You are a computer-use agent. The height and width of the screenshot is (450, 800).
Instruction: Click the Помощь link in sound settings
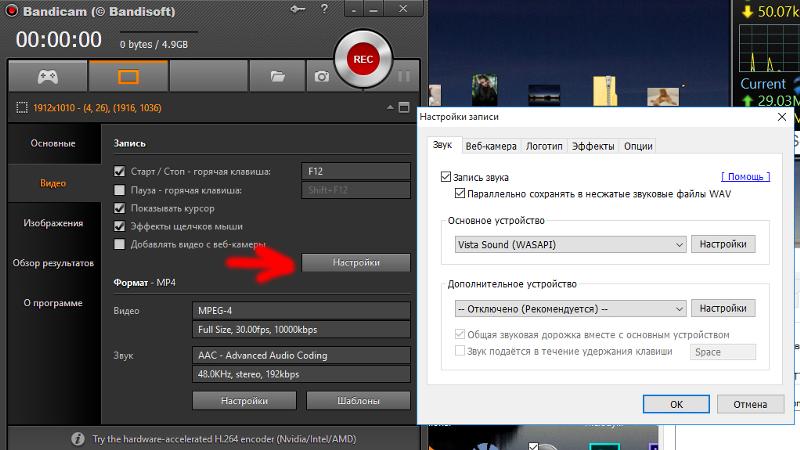(x=745, y=177)
